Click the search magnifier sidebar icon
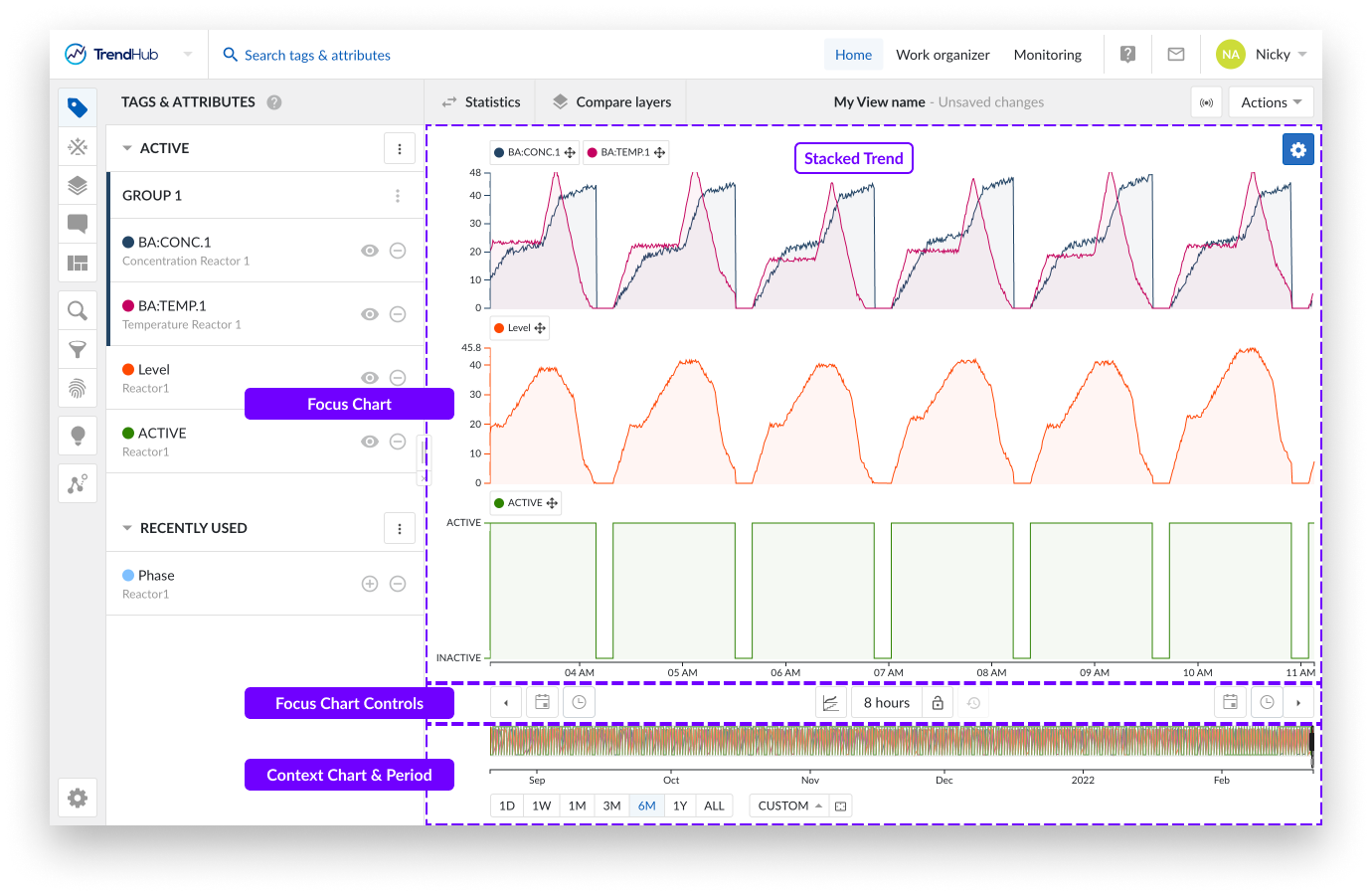This screenshot has width=1372, height=895. tap(78, 311)
